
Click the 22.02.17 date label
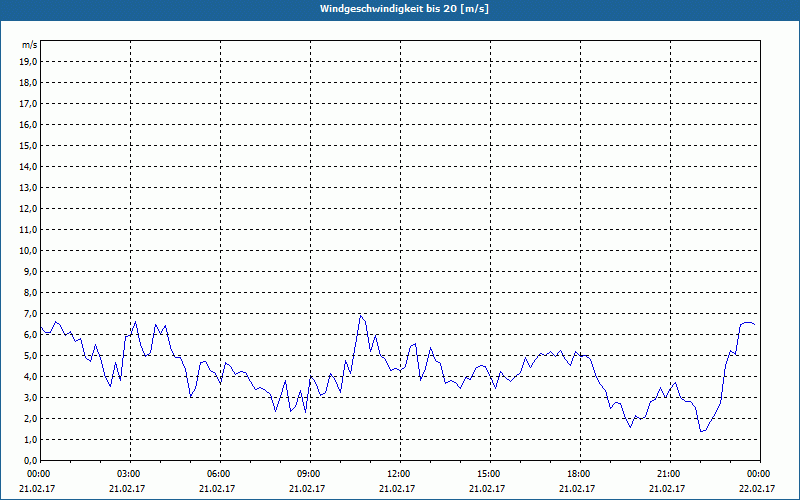tap(757, 488)
